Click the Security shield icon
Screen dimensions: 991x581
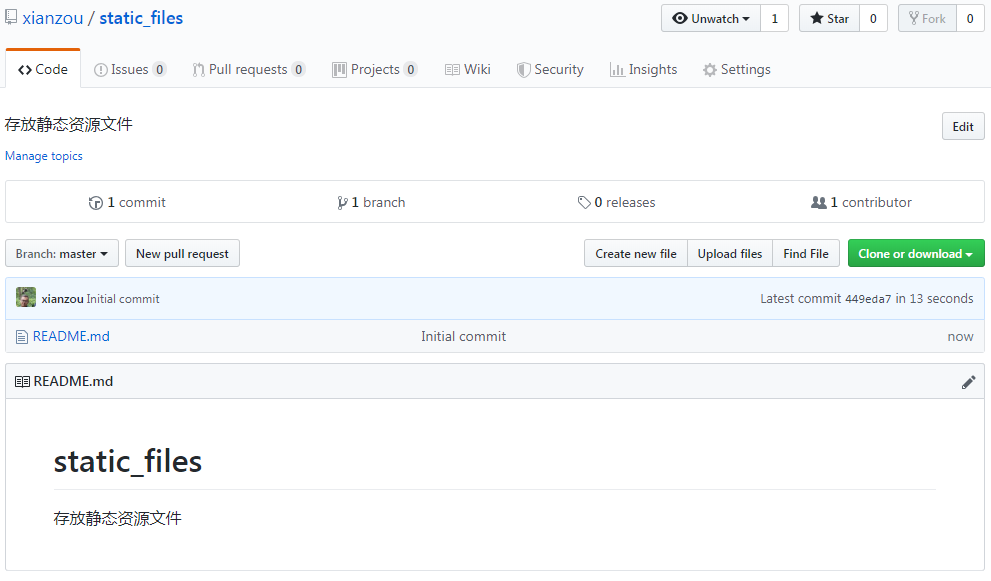pos(523,70)
